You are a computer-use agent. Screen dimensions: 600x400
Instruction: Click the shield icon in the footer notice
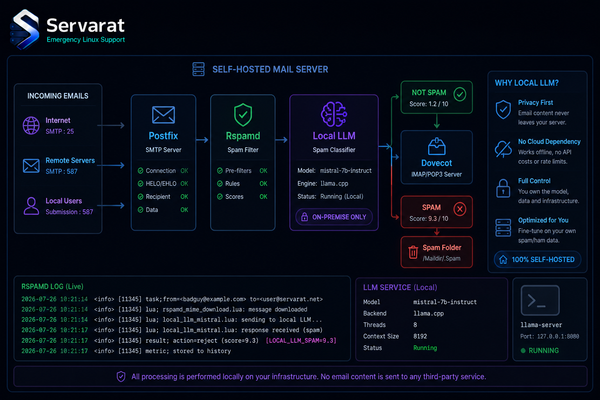tap(121, 377)
